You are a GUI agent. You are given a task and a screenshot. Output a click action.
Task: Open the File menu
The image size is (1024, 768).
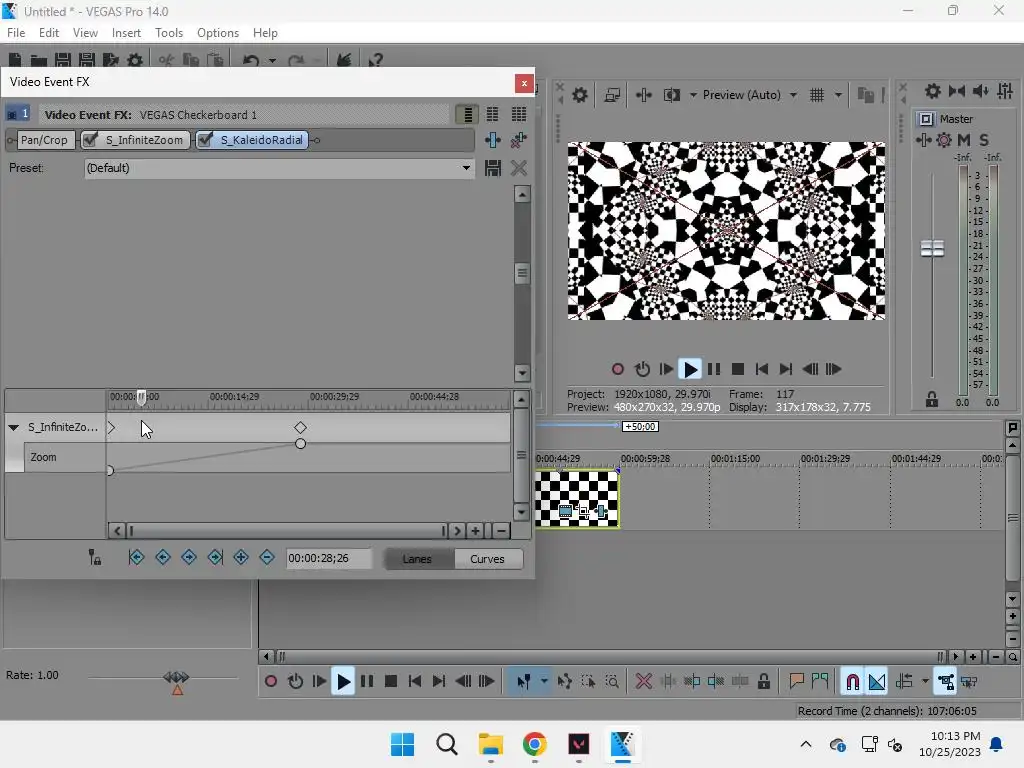pyautogui.click(x=16, y=33)
